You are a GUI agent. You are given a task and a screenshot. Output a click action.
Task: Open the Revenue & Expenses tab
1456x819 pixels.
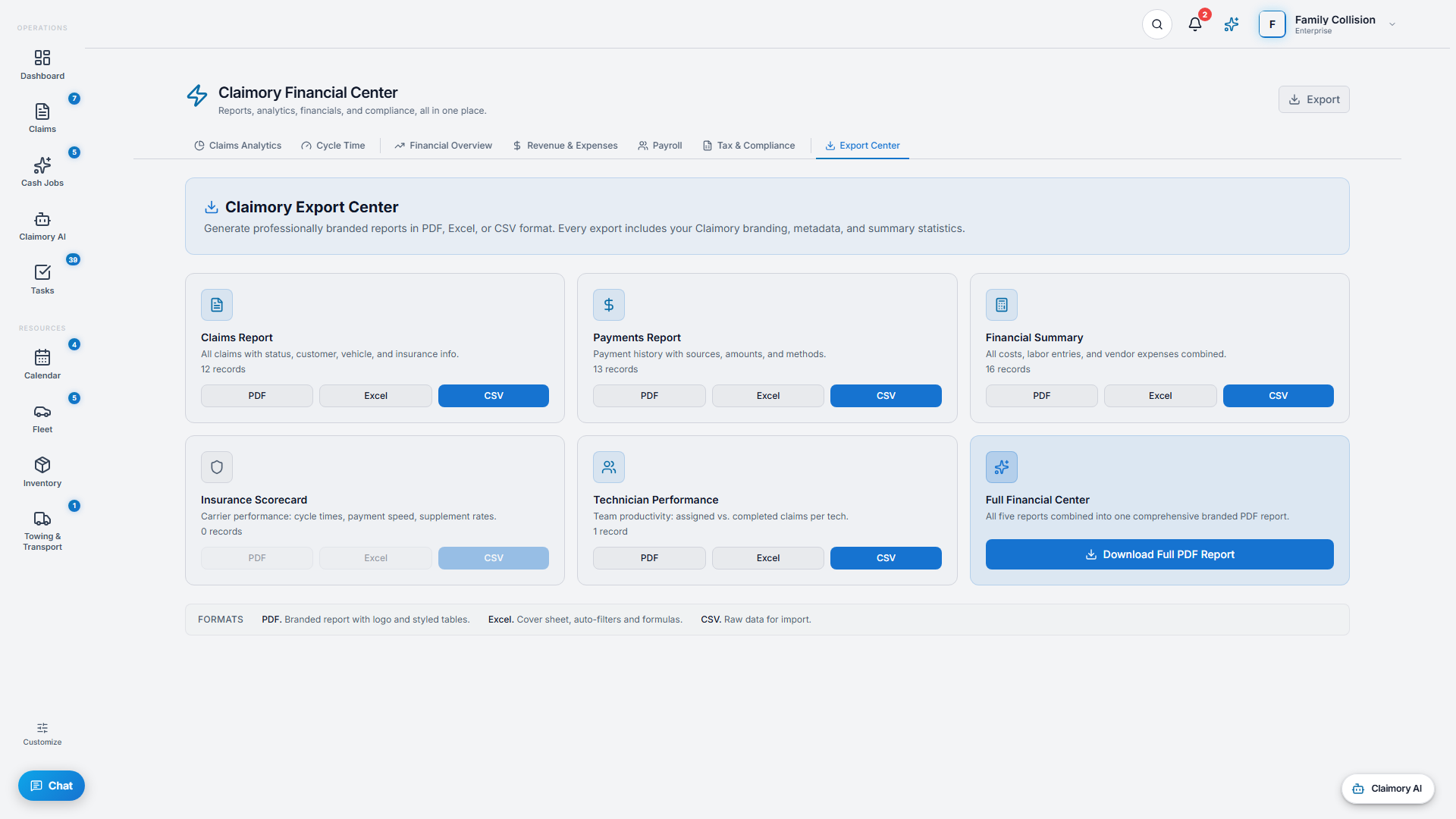coord(565,146)
